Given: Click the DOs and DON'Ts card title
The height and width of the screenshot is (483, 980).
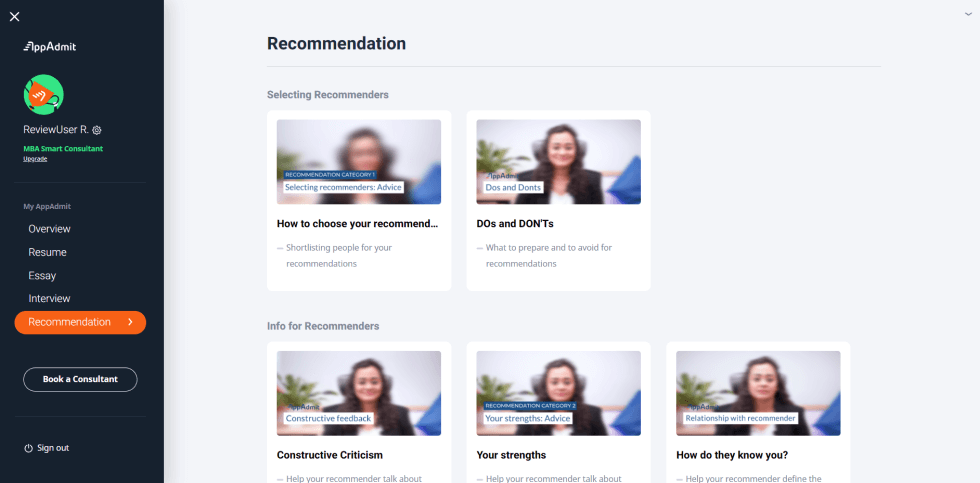Looking at the screenshot, I should coord(515,224).
